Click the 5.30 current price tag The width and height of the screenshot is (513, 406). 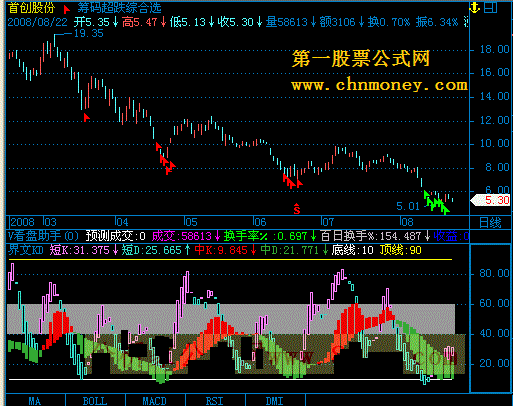pos(490,200)
